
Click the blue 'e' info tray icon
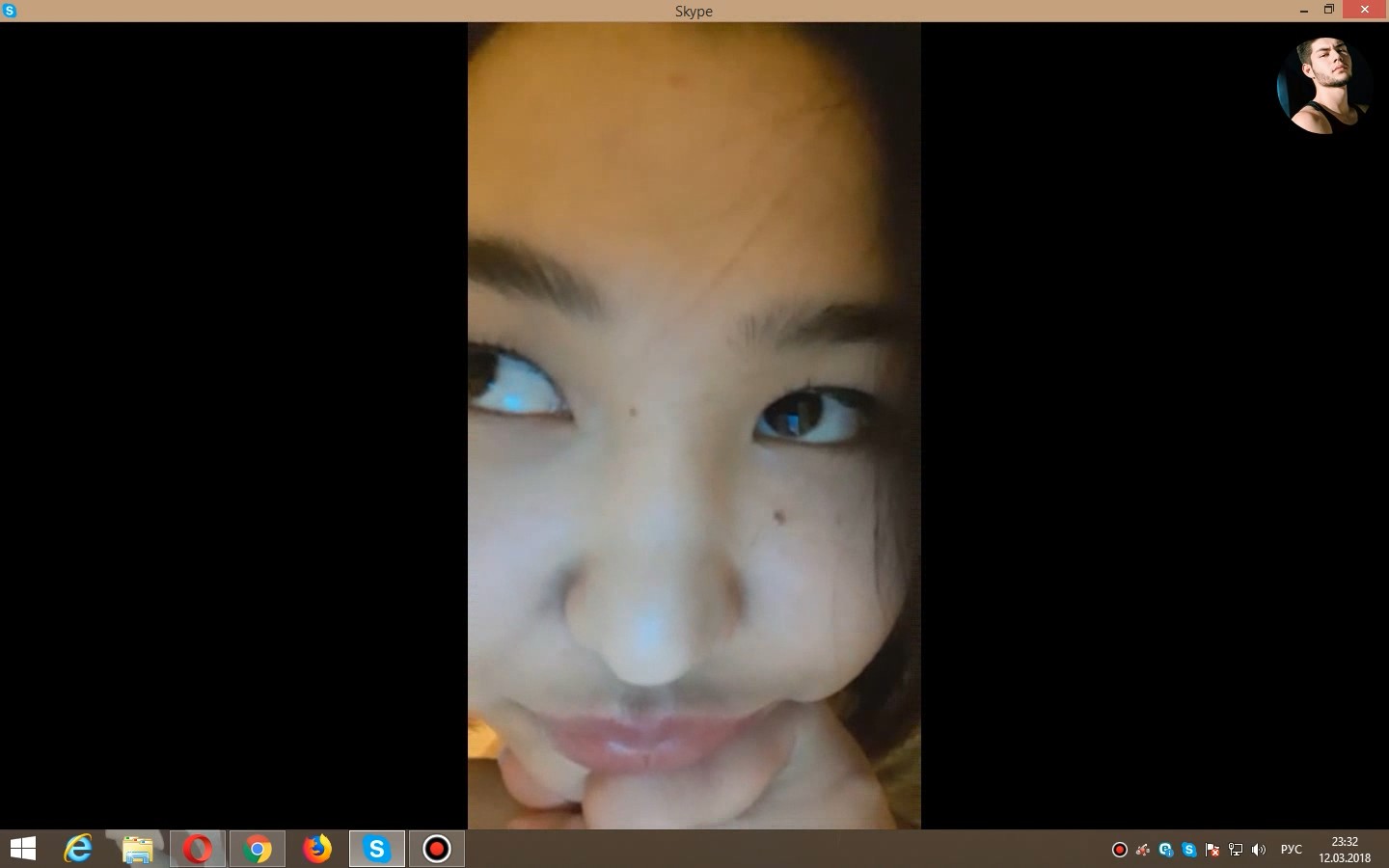click(1166, 850)
